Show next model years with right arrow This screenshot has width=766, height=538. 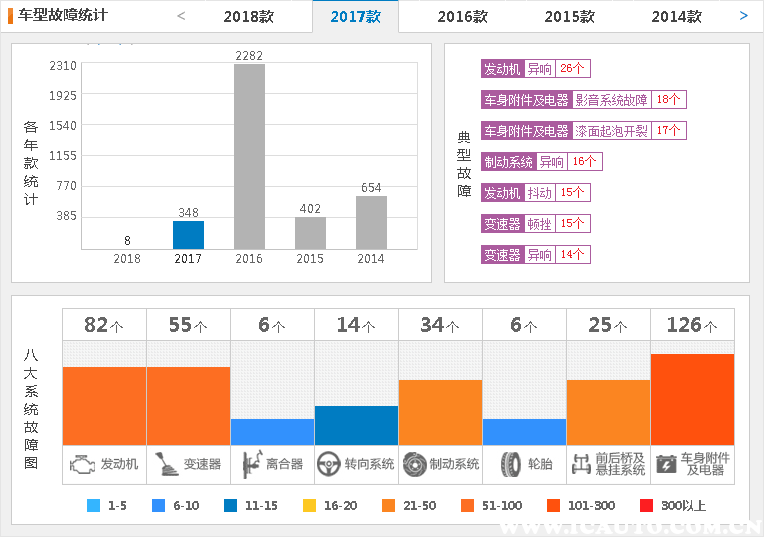pos(743,16)
